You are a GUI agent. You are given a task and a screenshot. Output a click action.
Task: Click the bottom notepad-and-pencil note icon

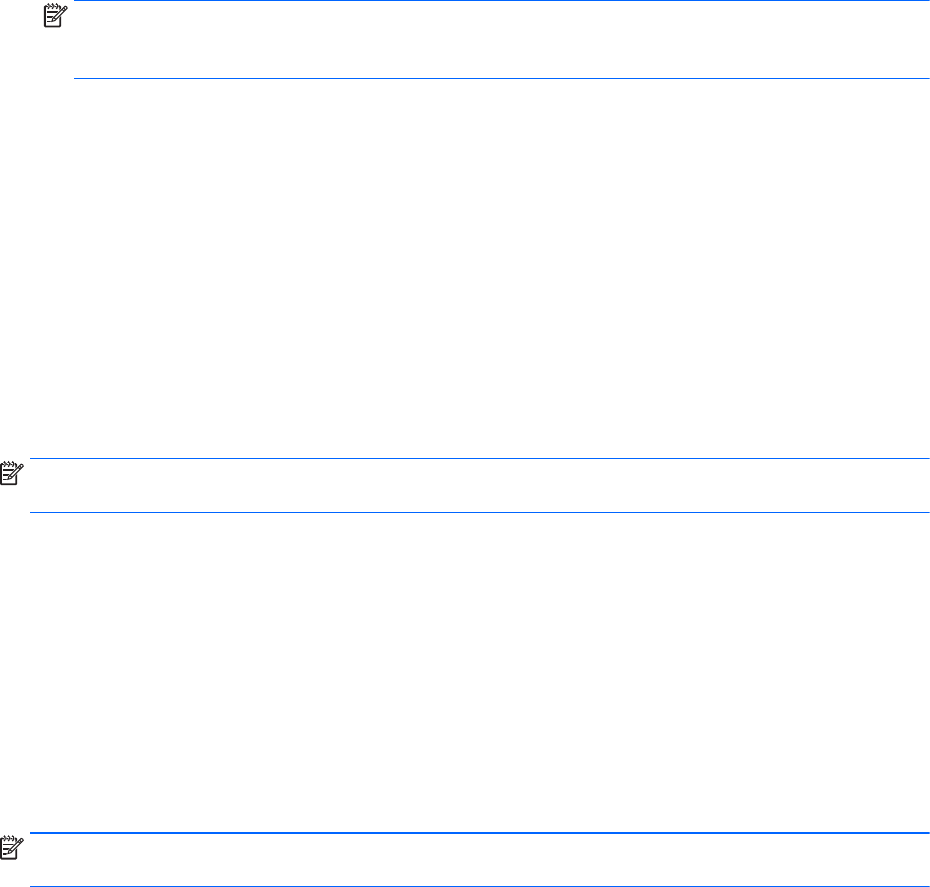click(x=11, y=848)
